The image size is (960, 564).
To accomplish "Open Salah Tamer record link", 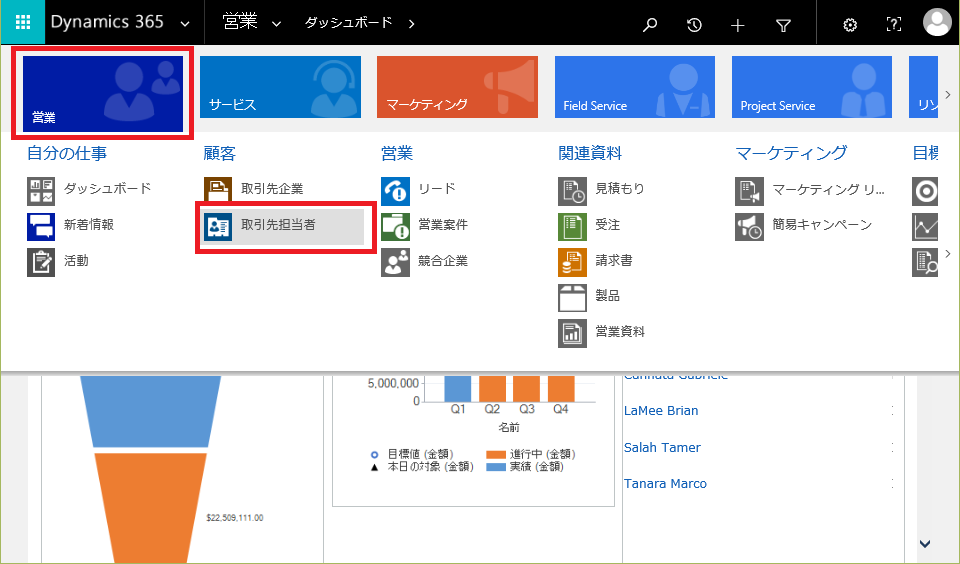I will [662, 448].
